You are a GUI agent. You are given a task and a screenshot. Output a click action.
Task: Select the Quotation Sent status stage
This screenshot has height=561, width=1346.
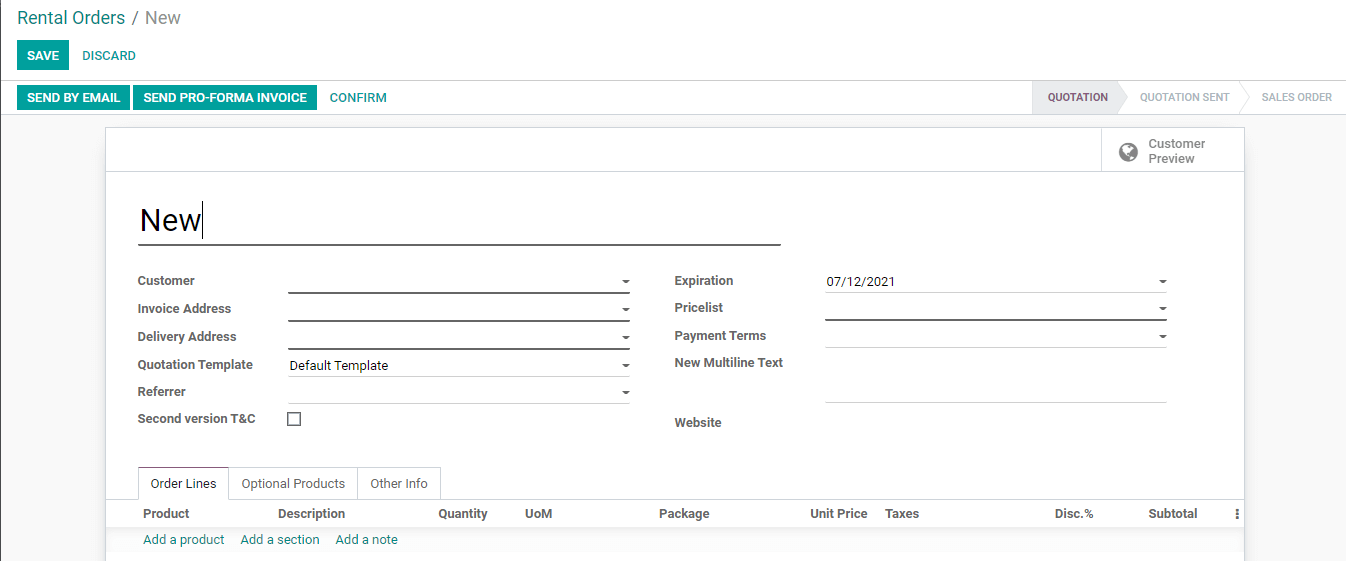click(x=1184, y=98)
